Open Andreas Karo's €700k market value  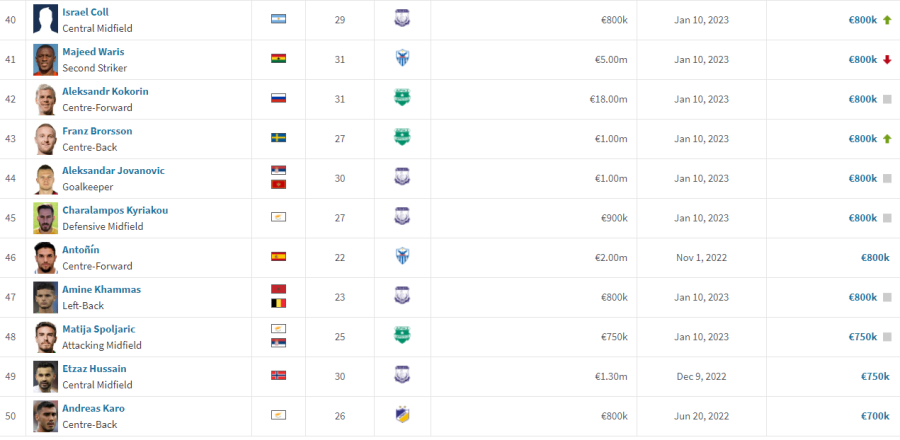tap(875, 416)
